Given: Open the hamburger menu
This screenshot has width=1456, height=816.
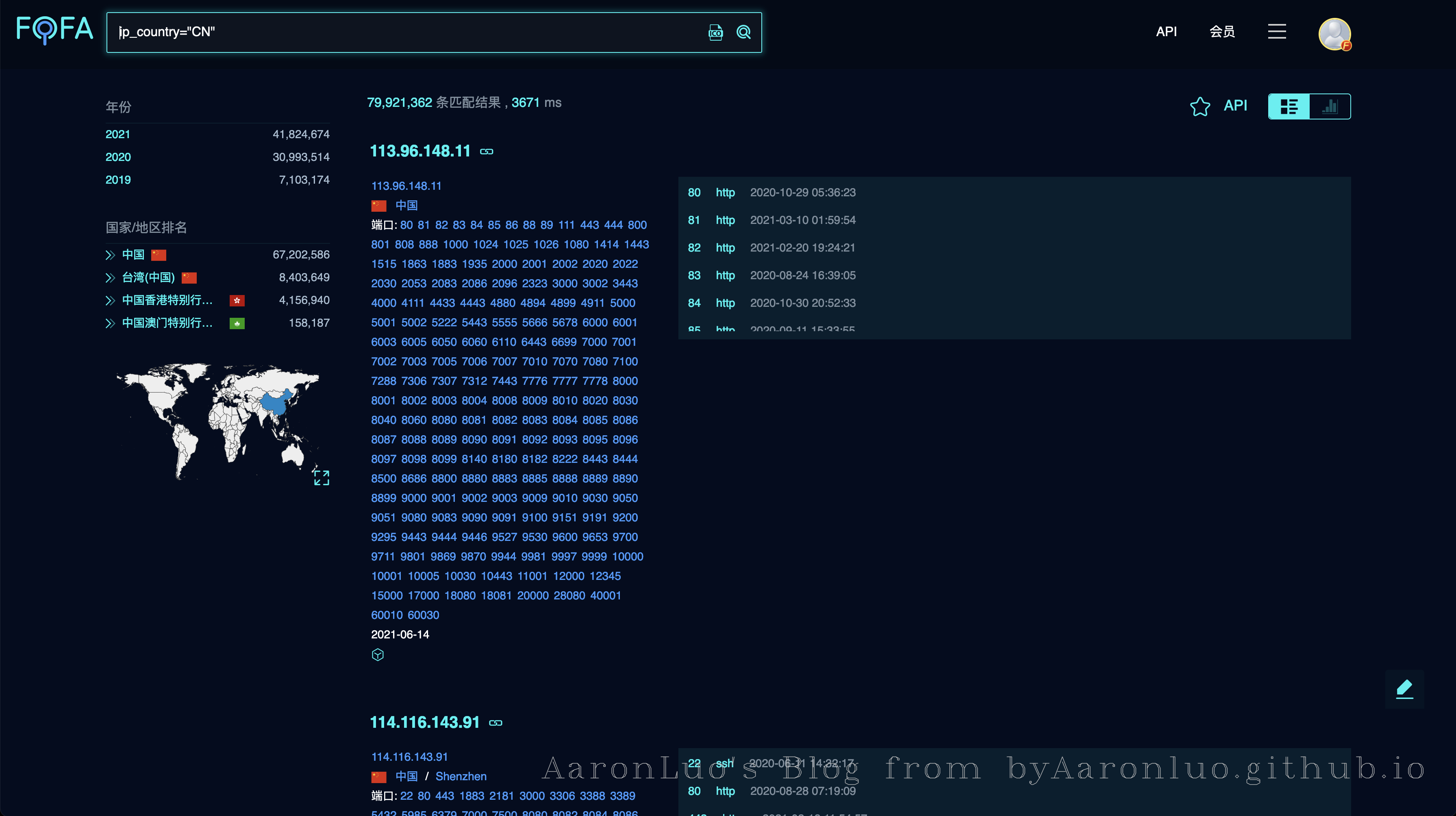Looking at the screenshot, I should (1277, 32).
